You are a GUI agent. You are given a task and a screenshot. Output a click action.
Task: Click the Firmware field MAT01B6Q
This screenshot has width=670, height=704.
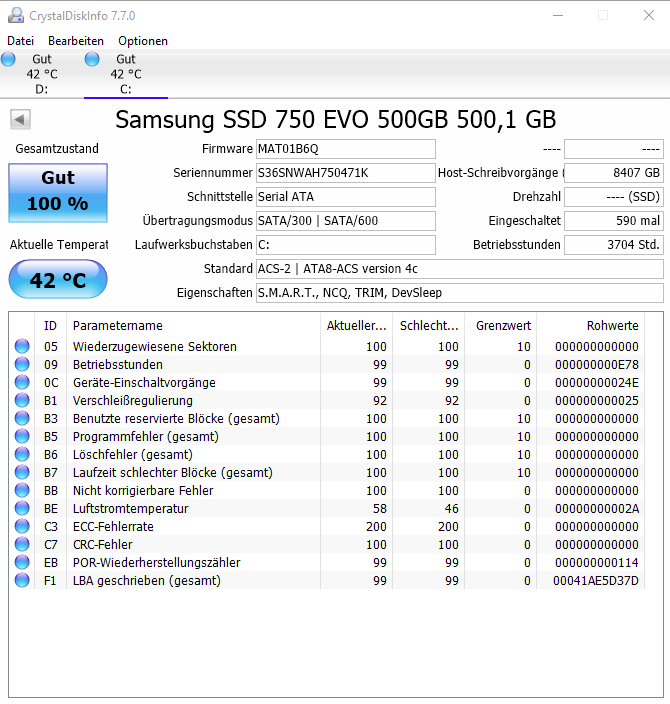coord(346,149)
